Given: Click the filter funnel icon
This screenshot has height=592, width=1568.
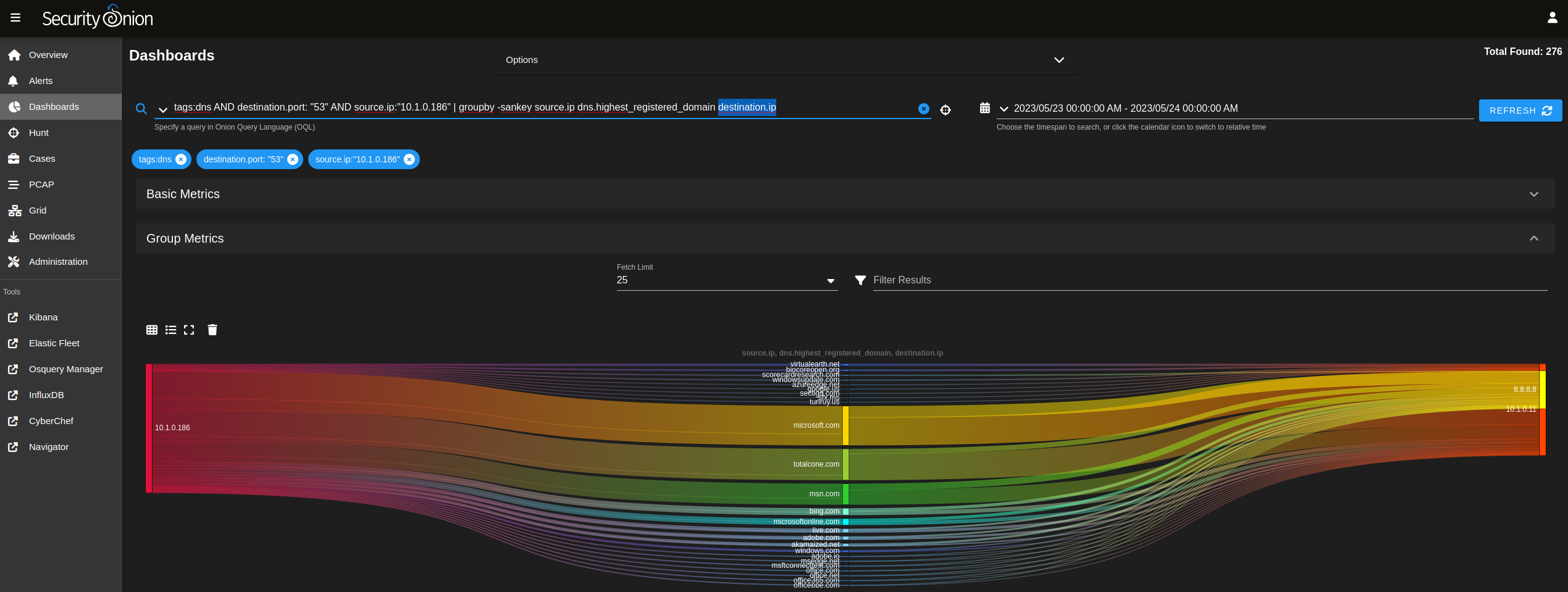Looking at the screenshot, I should [x=860, y=280].
